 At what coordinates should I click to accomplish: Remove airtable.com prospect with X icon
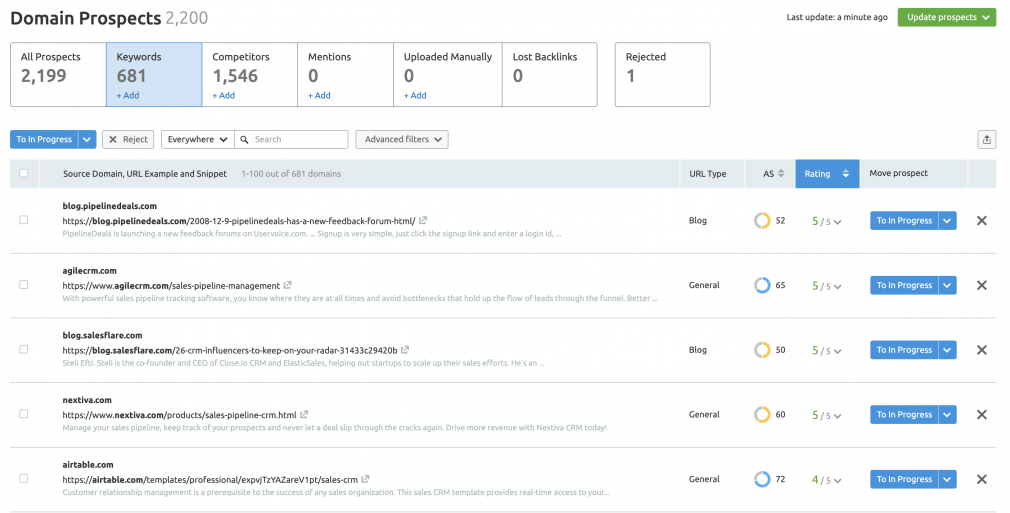(982, 479)
